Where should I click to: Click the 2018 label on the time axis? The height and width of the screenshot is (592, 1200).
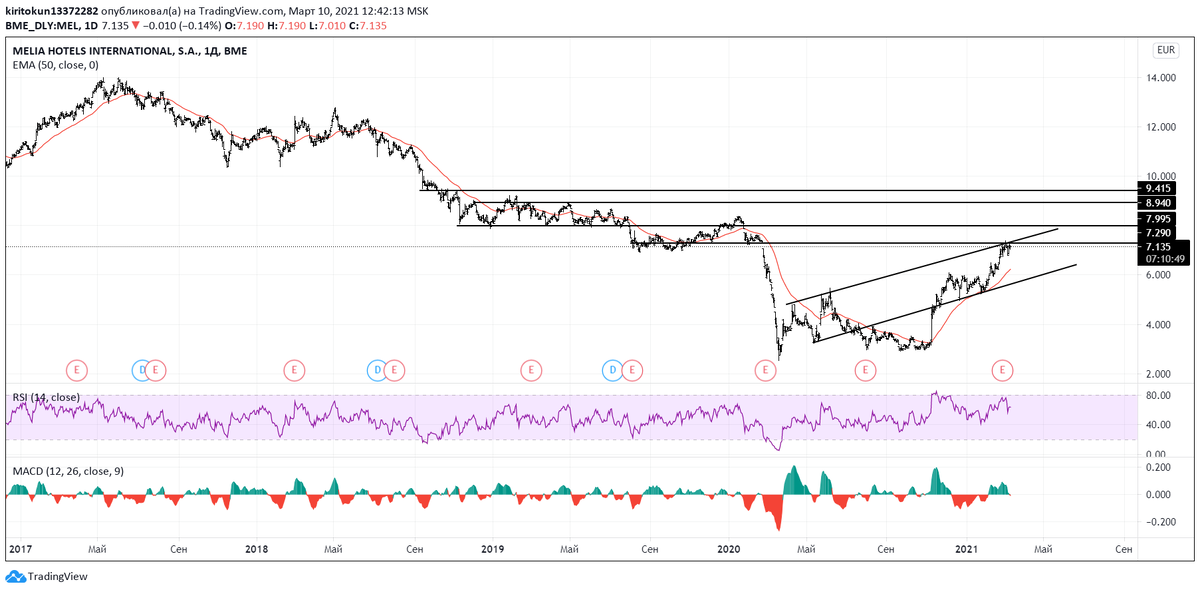[257, 549]
